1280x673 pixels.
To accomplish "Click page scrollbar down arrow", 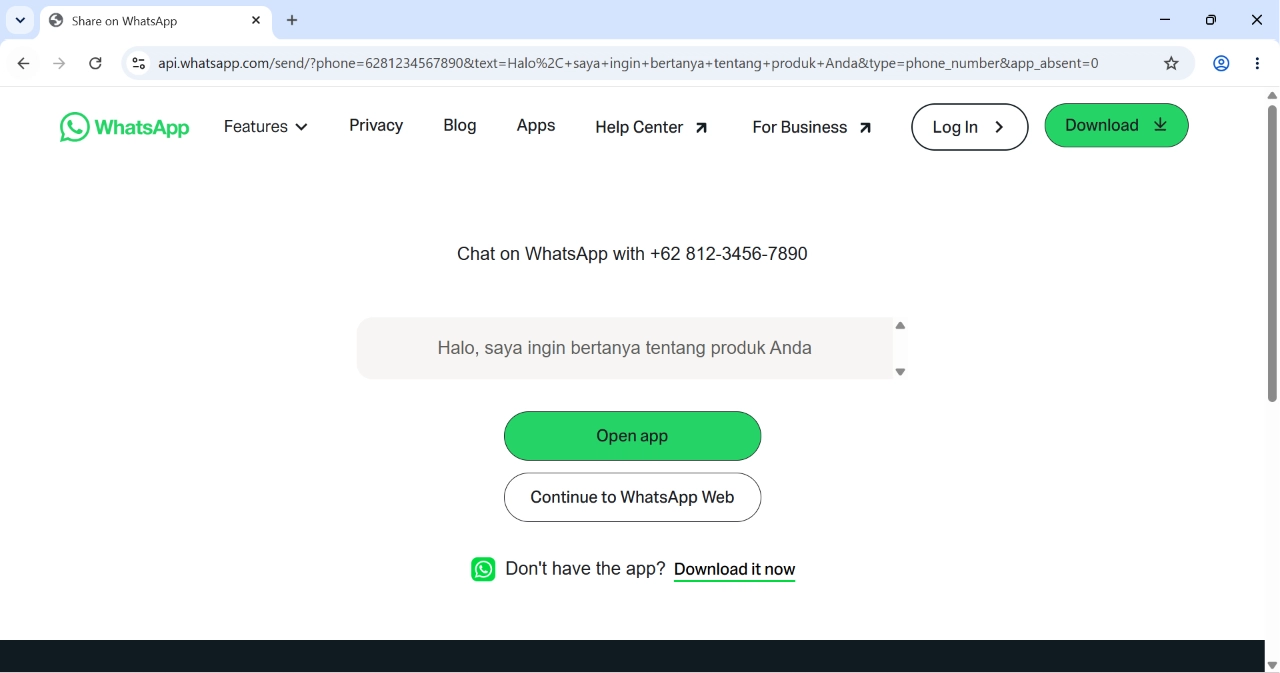I will [x=1272, y=665].
